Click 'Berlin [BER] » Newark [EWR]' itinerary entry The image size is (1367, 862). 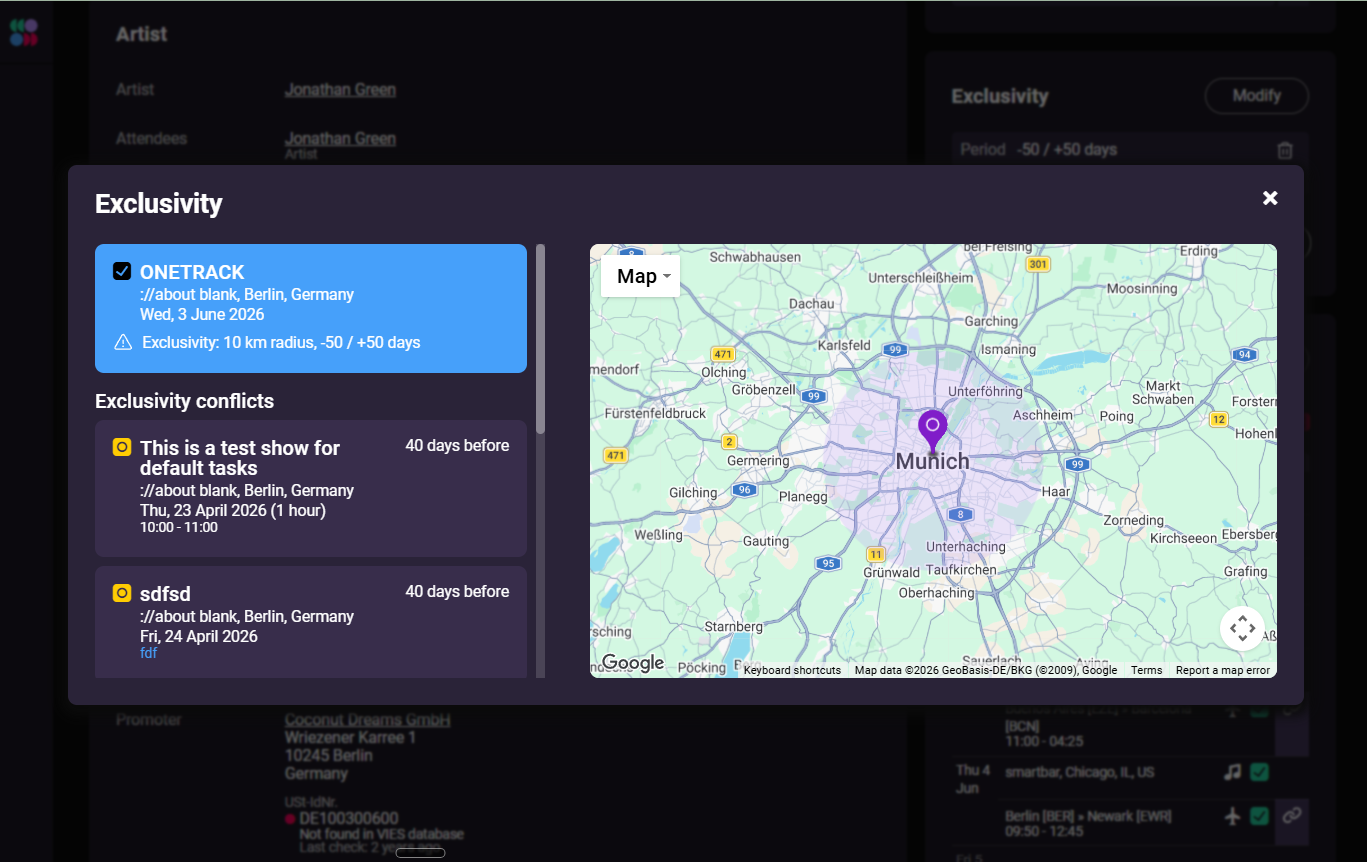click(1088, 817)
